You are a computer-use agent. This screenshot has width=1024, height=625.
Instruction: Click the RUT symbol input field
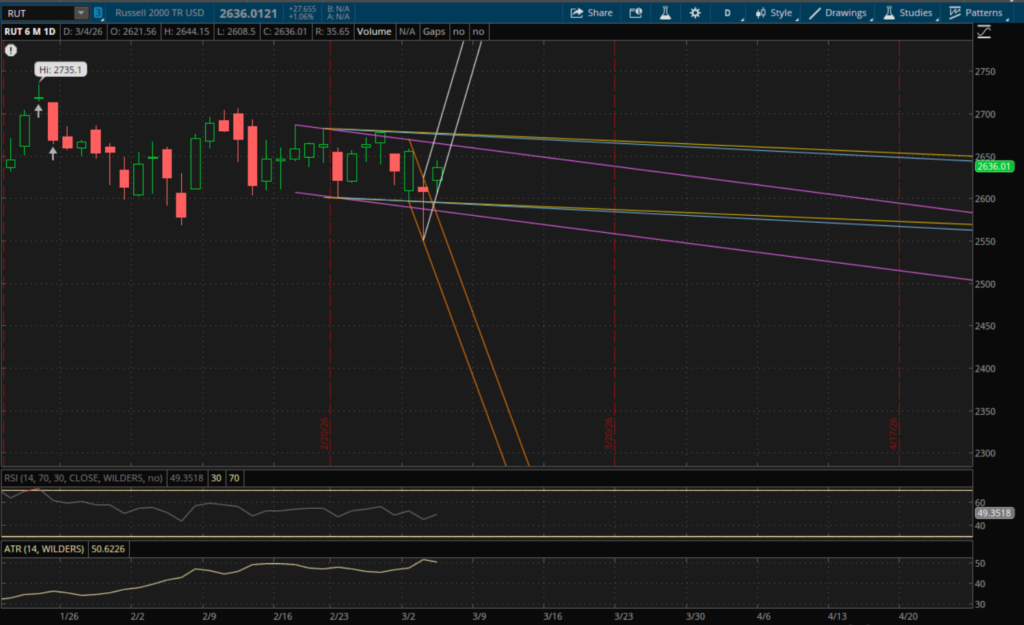(38, 13)
